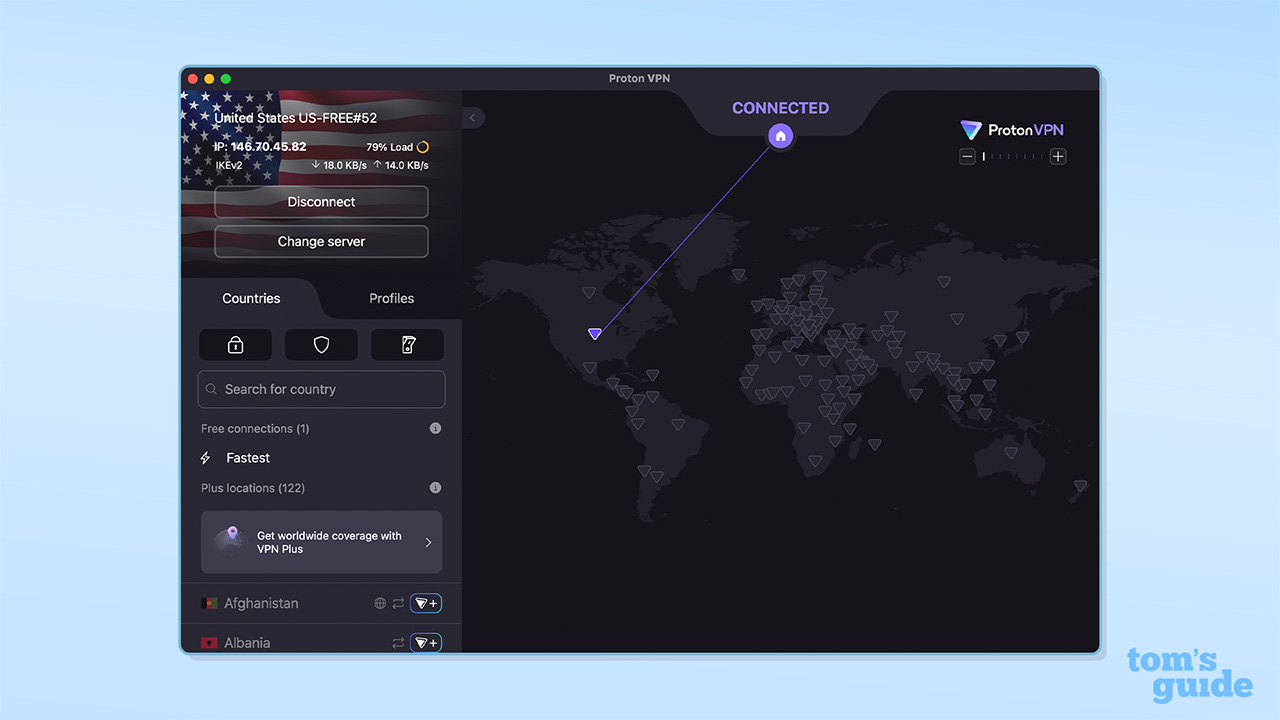1280x720 pixels.
Task: Click Afghanistan smart routing globe icon
Action: [x=380, y=603]
